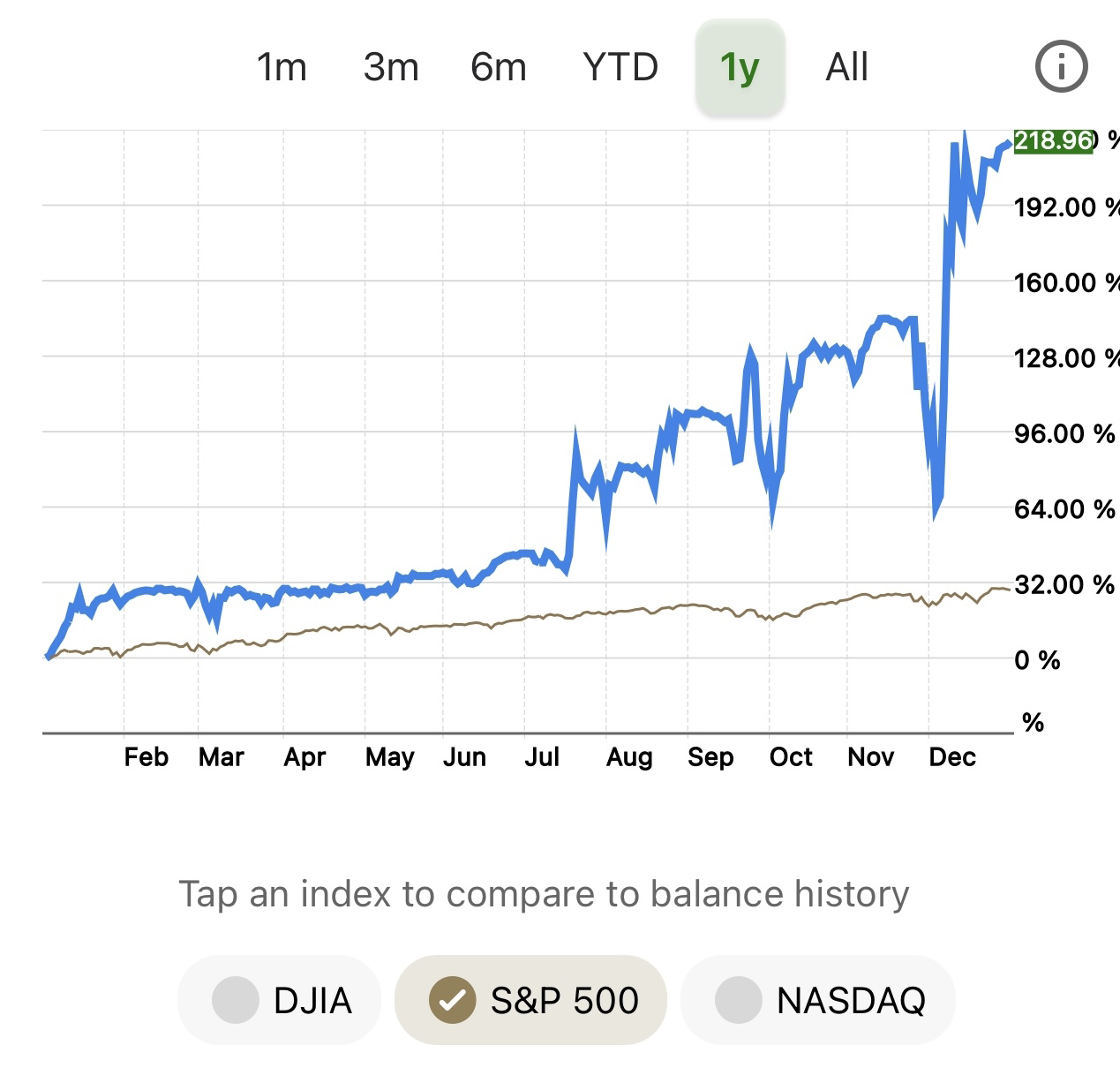Enable the DJIA index comparison
Viewport: 1120px width, 1075px height.
click(x=280, y=1000)
